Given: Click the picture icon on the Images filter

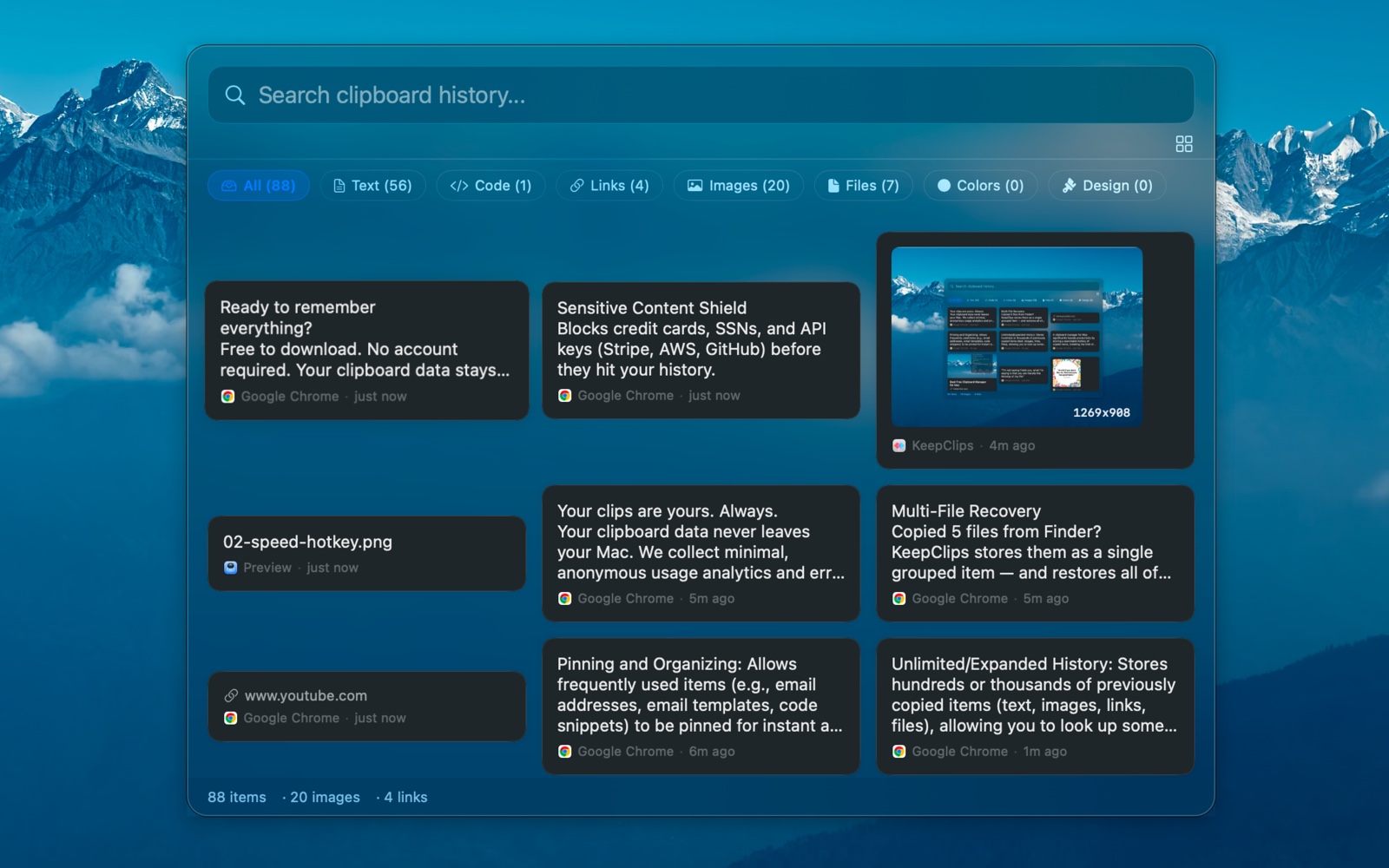Looking at the screenshot, I should pos(694,185).
